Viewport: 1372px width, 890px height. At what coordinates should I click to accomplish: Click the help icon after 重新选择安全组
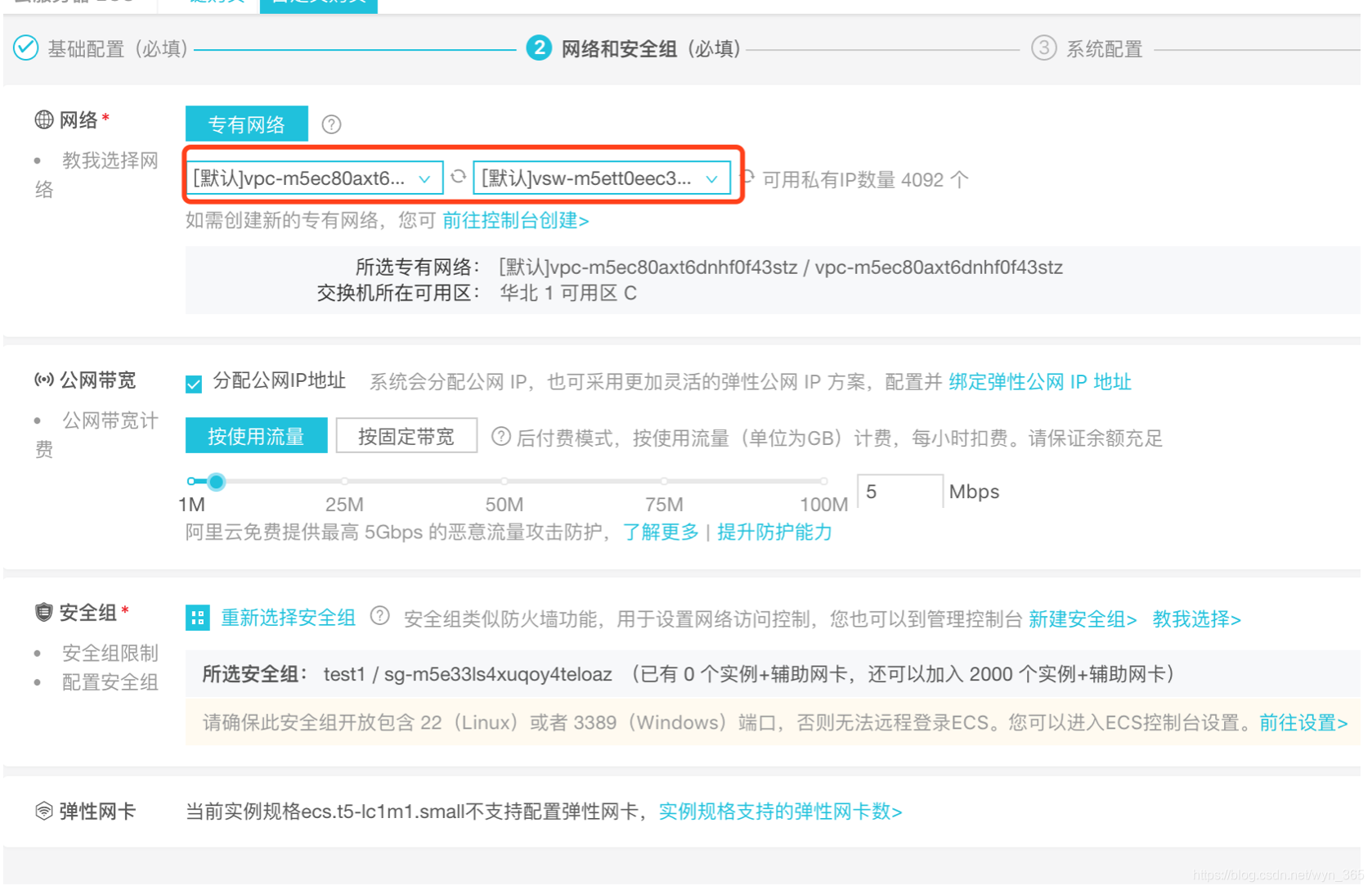(379, 616)
